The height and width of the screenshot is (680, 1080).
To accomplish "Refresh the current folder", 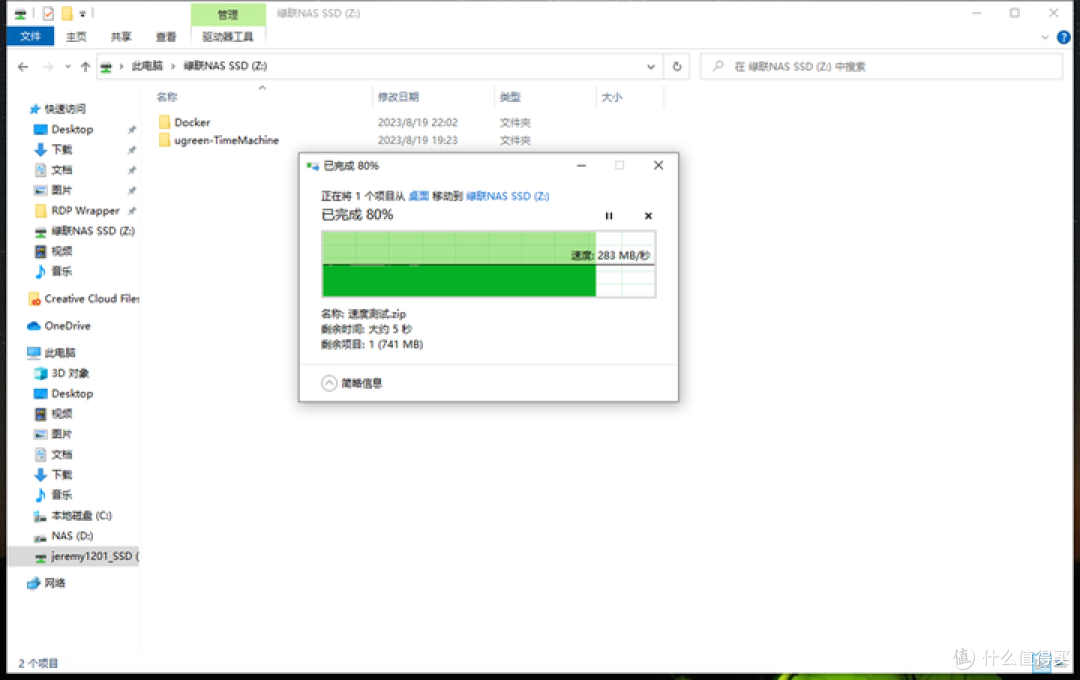I will tap(677, 67).
